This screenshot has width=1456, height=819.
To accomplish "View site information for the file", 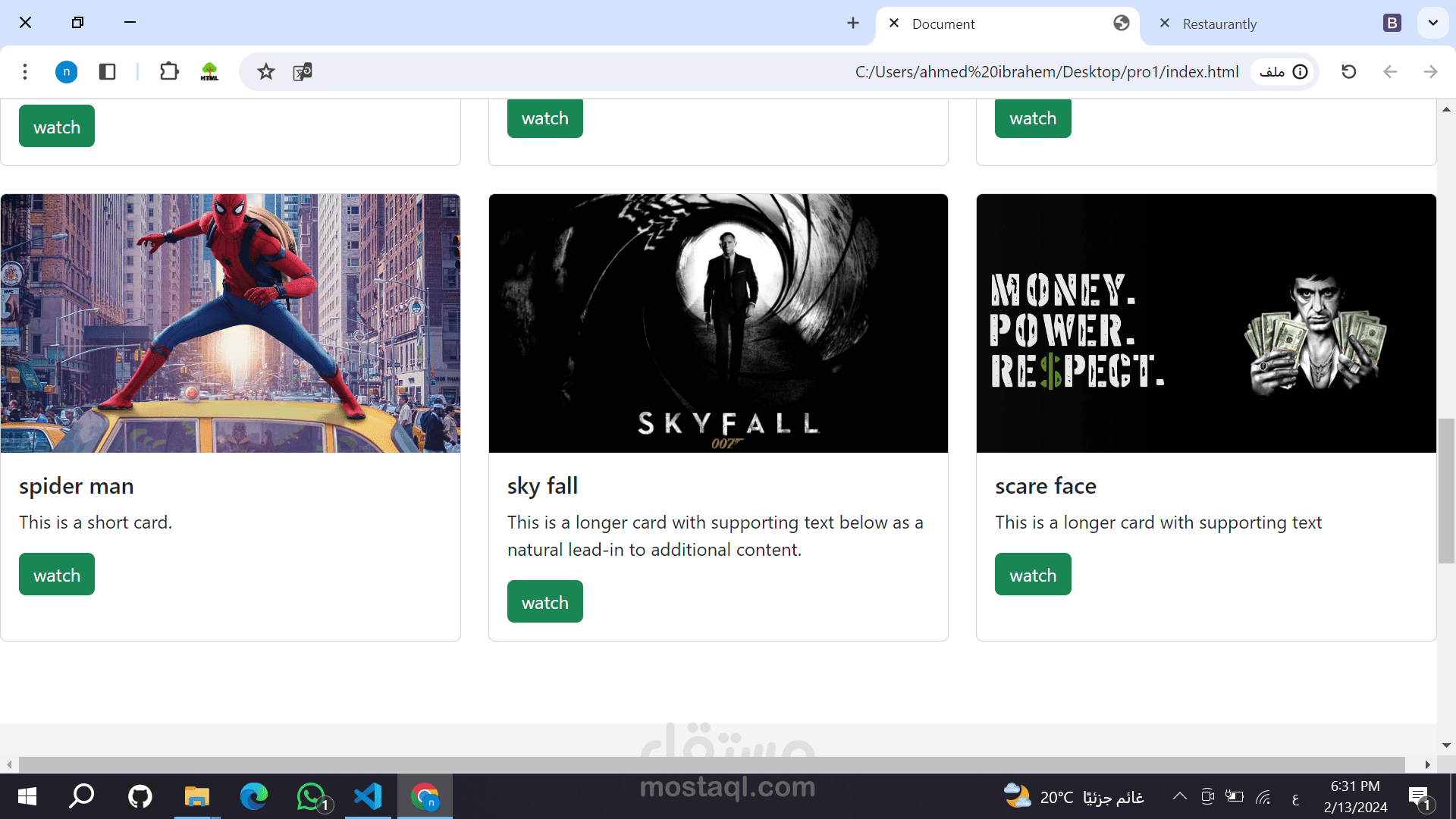I will (1284, 71).
